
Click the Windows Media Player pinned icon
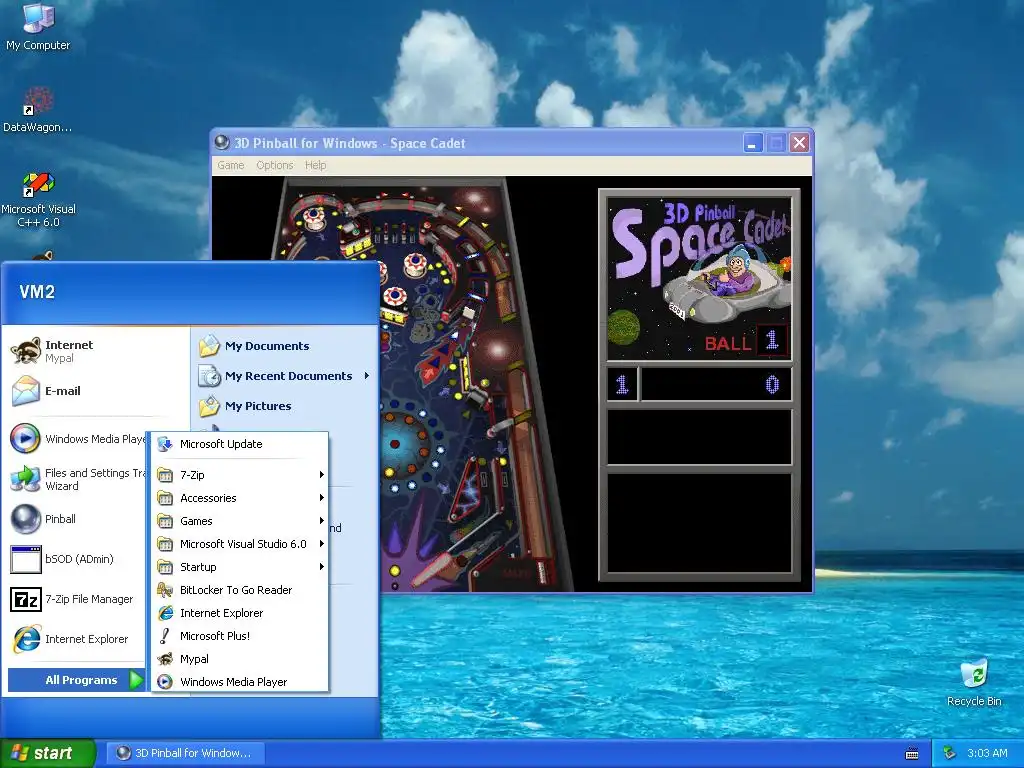(x=26, y=439)
